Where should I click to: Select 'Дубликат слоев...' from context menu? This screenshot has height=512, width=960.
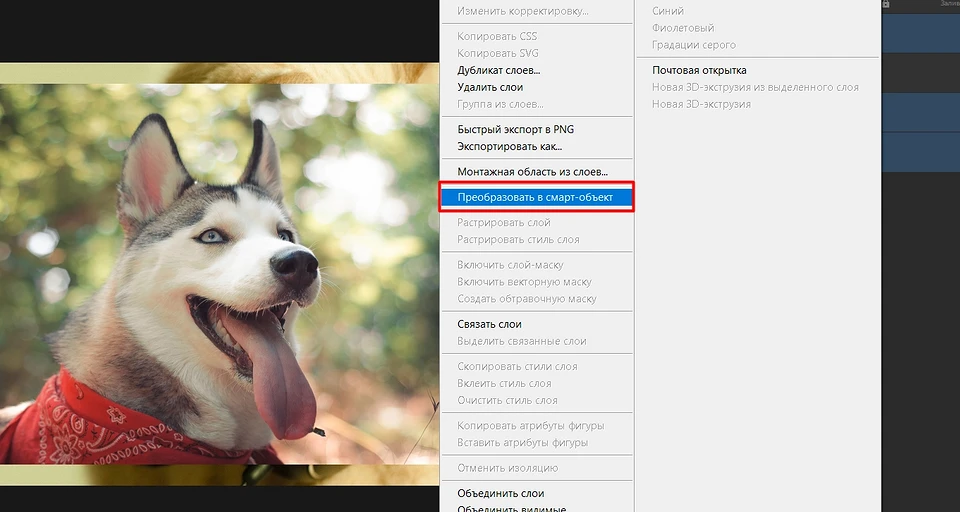tap(498, 70)
